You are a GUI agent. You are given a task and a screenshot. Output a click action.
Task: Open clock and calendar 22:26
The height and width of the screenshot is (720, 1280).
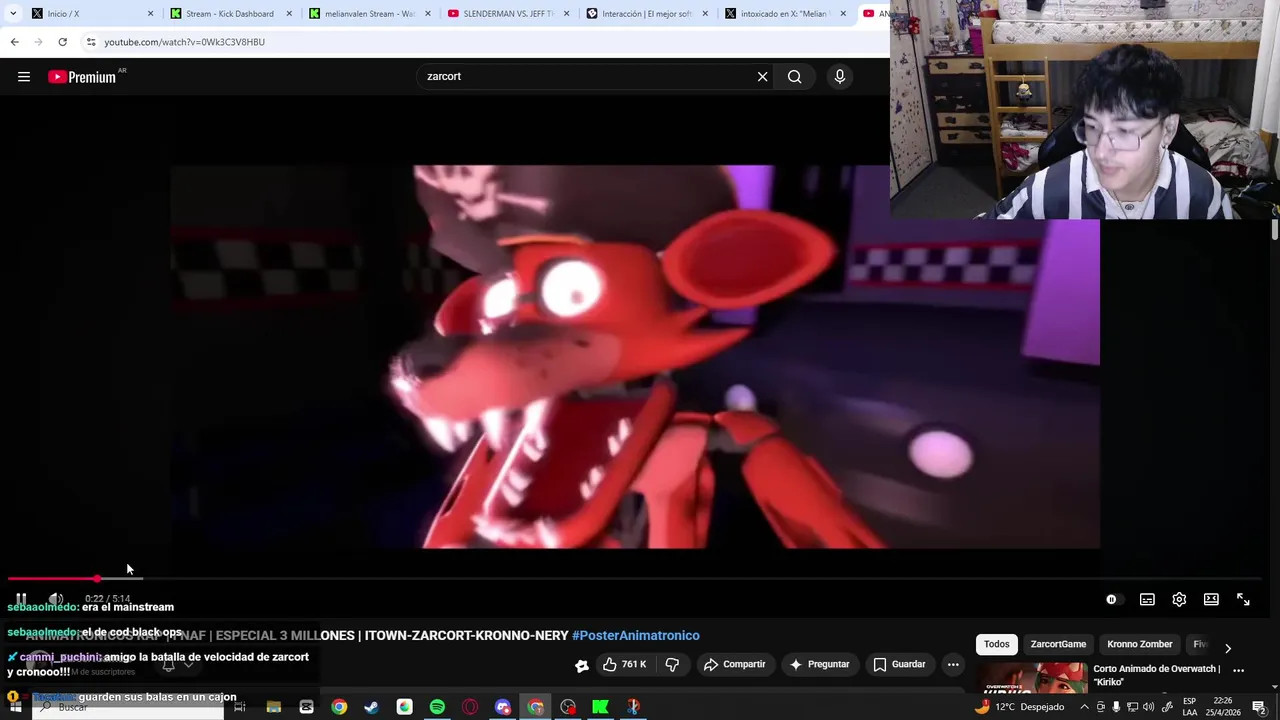[x=1225, y=707]
